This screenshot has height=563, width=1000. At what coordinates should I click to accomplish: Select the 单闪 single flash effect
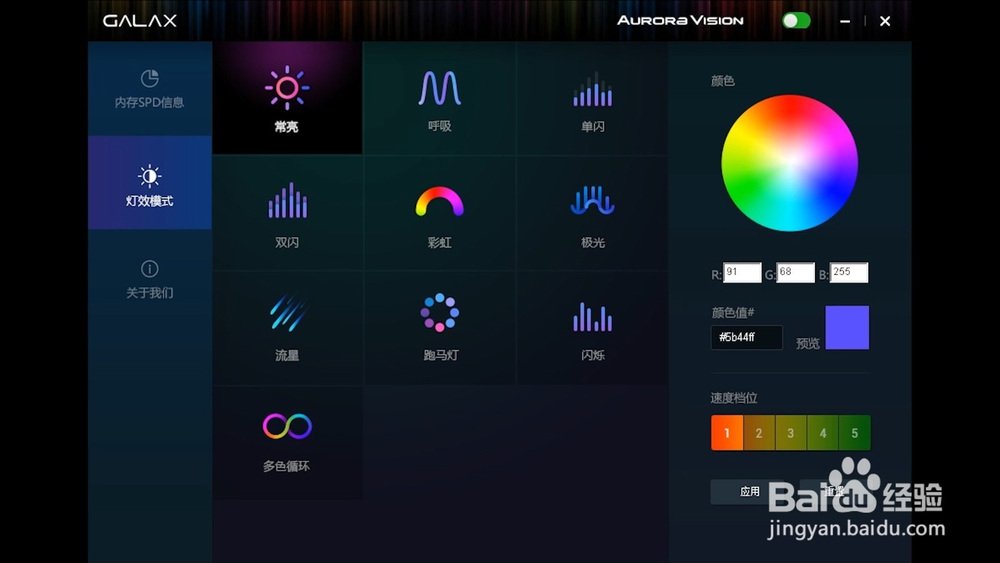point(592,98)
